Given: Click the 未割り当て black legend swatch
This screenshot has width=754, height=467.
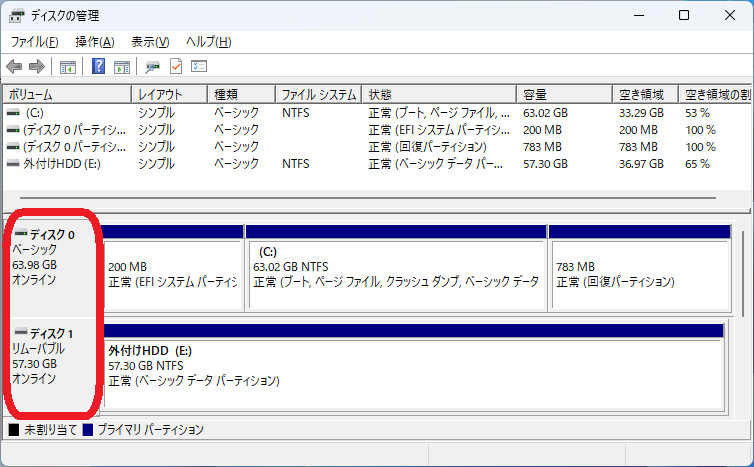Looking at the screenshot, I should [14, 429].
